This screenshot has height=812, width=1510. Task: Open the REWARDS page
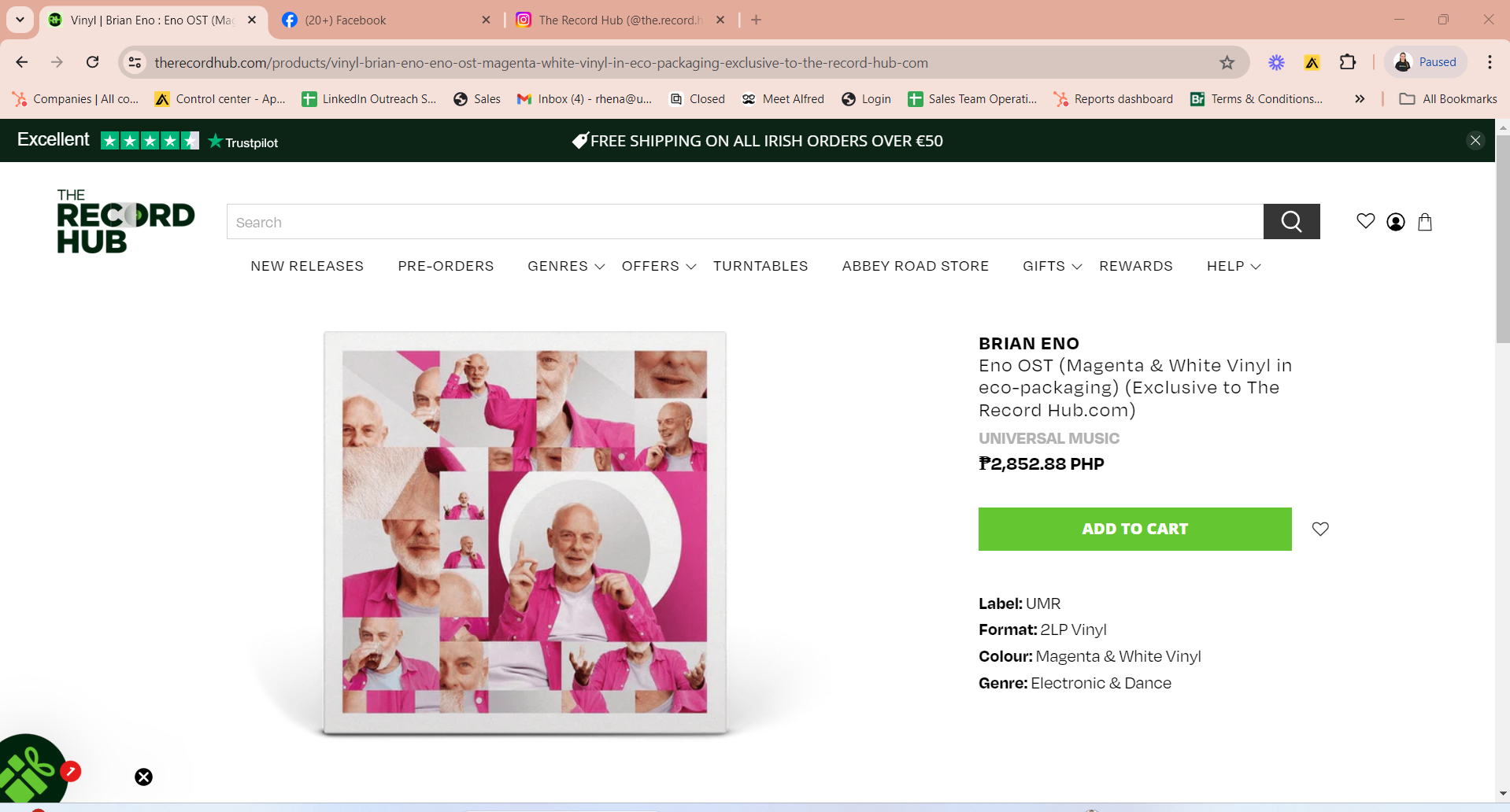[x=1136, y=266]
